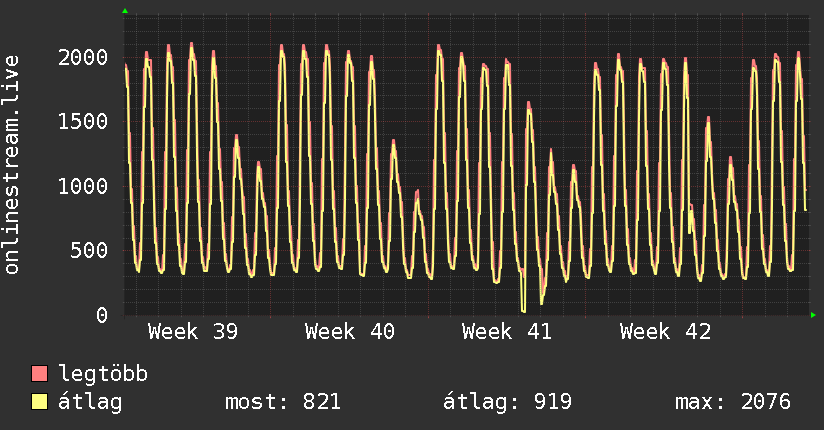Click the legtöbb legend text
824x430 pixels.
click(x=103, y=375)
